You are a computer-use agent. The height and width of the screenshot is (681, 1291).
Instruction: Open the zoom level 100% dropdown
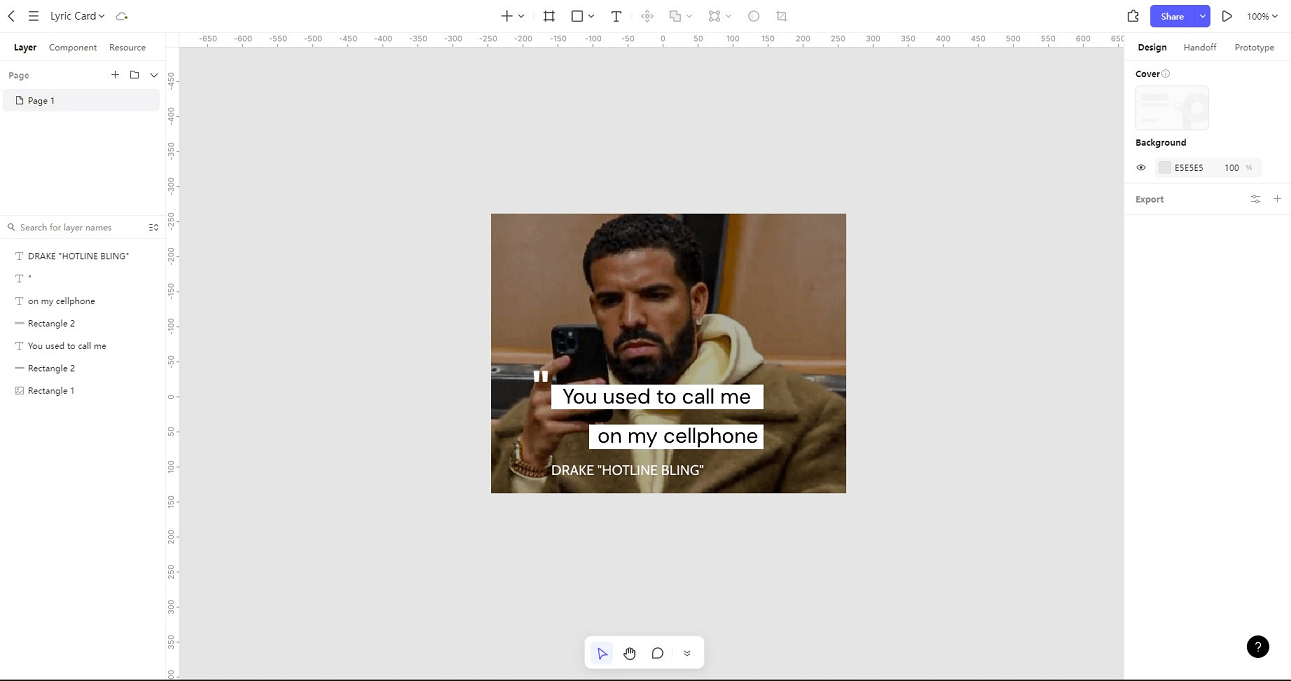[1262, 16]
